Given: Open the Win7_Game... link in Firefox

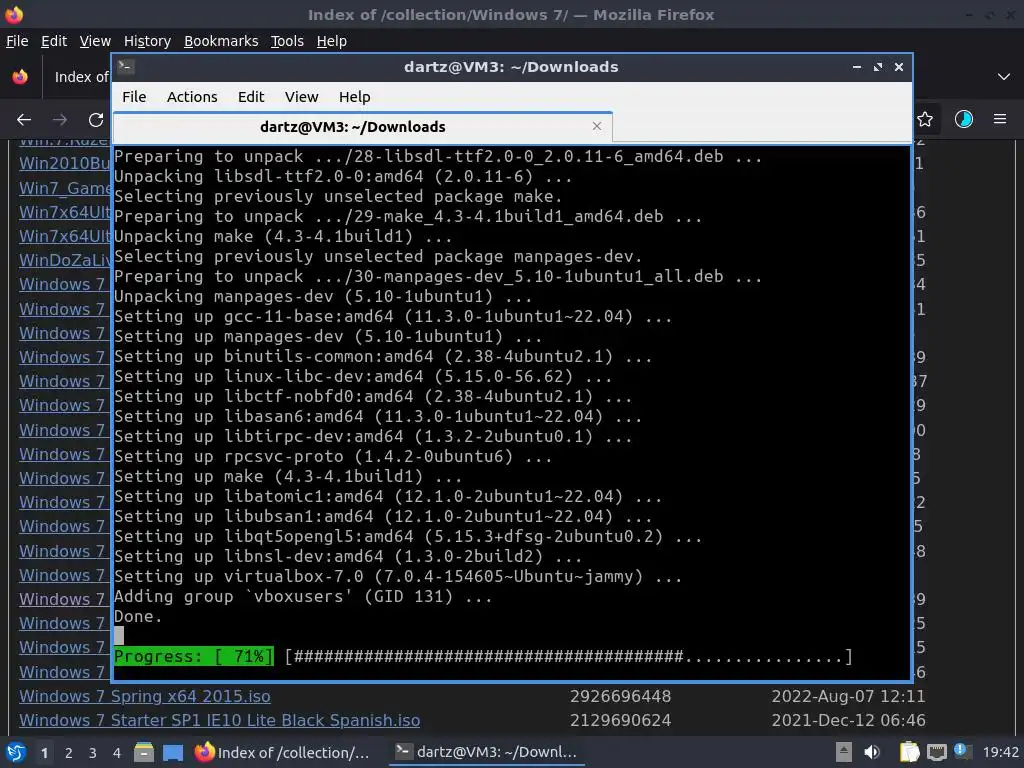Looking at the screenshot, I should 65,188.
